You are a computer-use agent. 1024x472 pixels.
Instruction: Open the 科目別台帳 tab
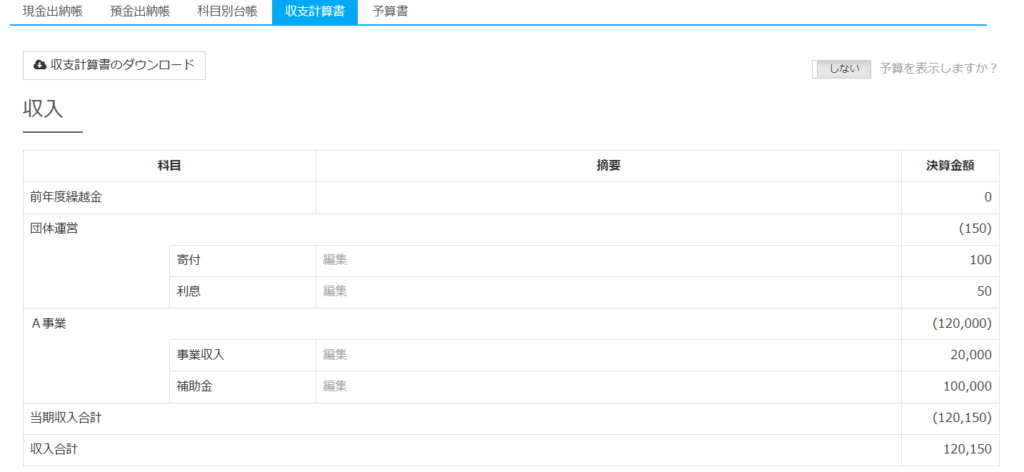click(227, 12)
